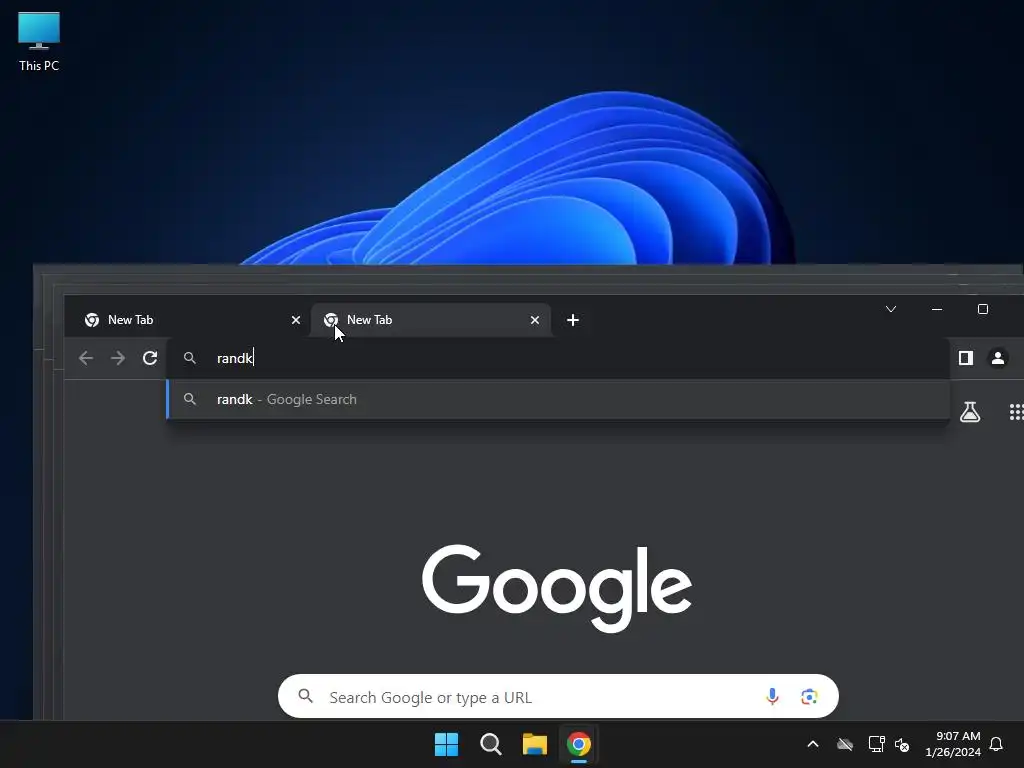Expand the tab search chevron
1024x768 pixels.
coord(891,309)
